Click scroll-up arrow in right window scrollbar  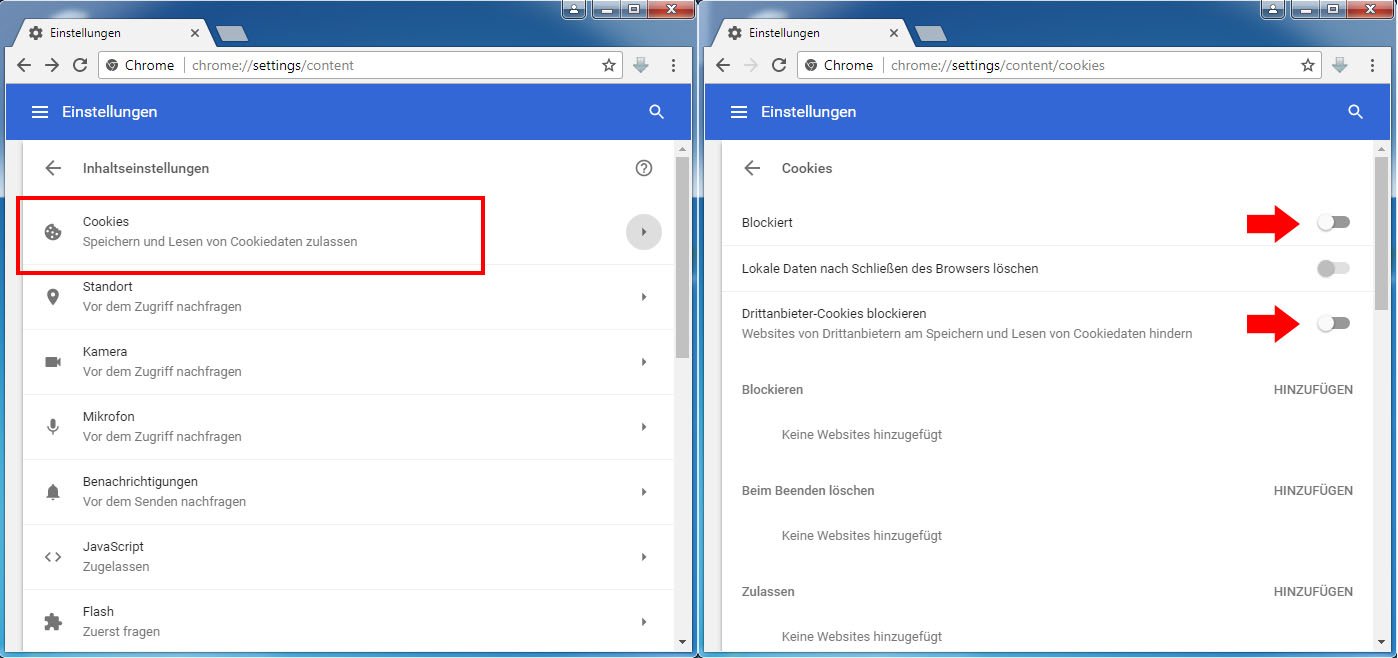click(x=1382, y=148)
